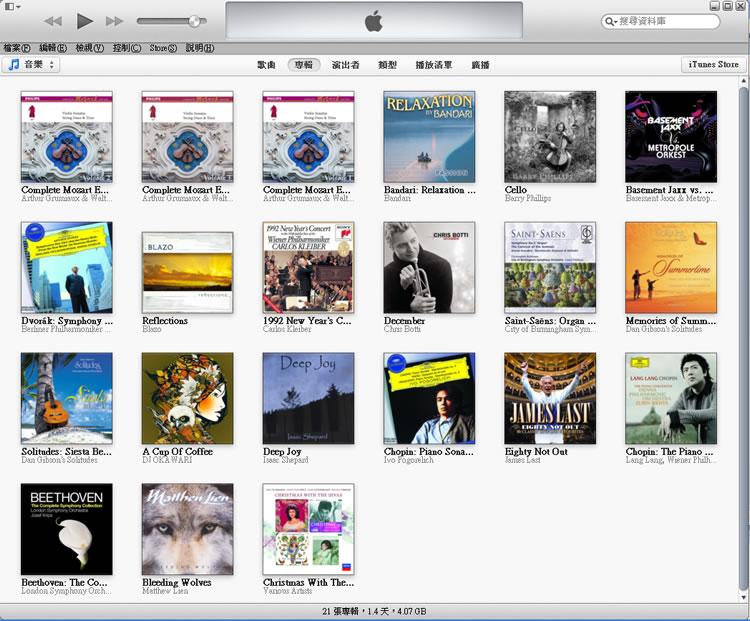This screenshot has width=750, height=621.
Task: Switch to the 播放清單 tab
Action: coord(433,65)
